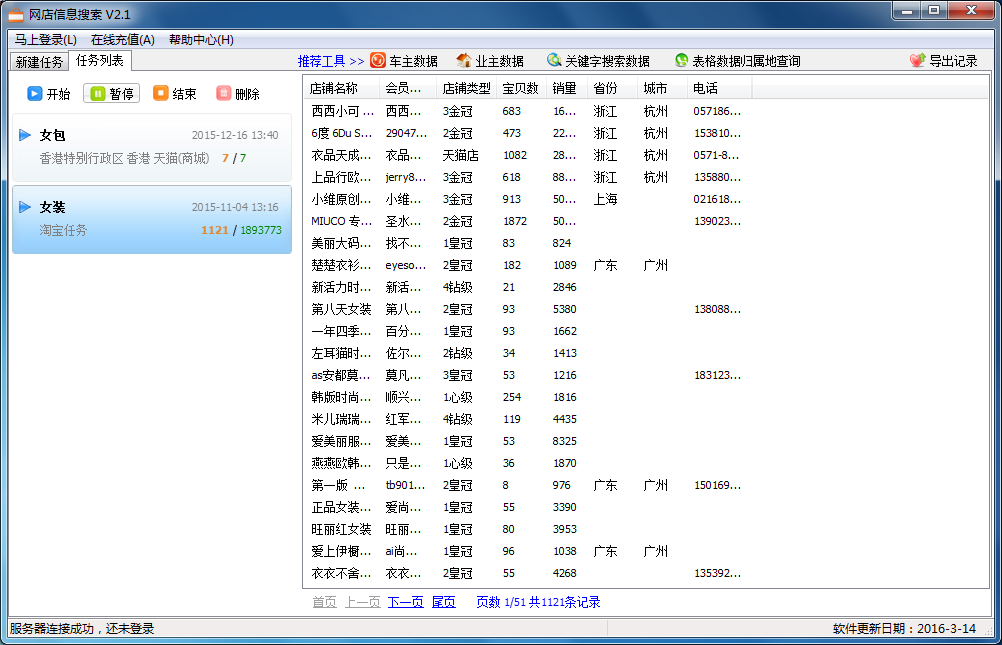Switch to the 新建任务 tab
The height and width of the screenshot is (645, 1002).
[38, 60]
